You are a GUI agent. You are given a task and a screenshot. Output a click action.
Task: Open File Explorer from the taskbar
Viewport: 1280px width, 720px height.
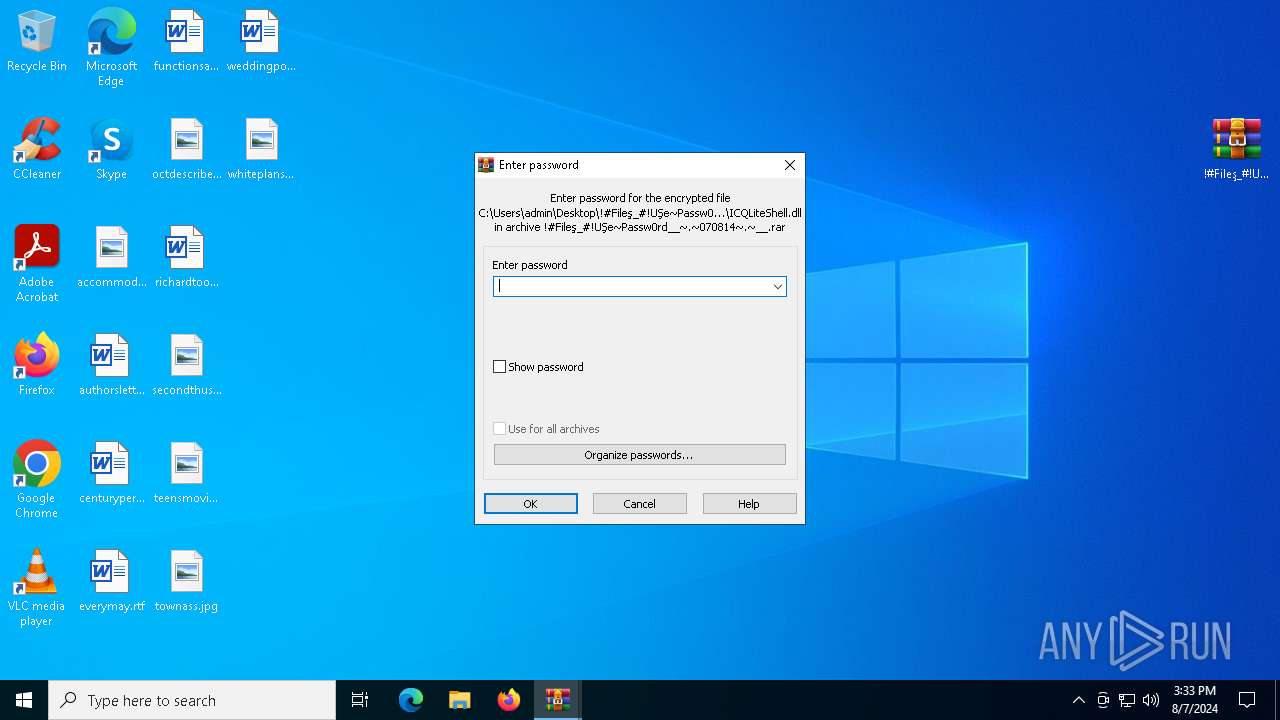(x=460, y=700)
